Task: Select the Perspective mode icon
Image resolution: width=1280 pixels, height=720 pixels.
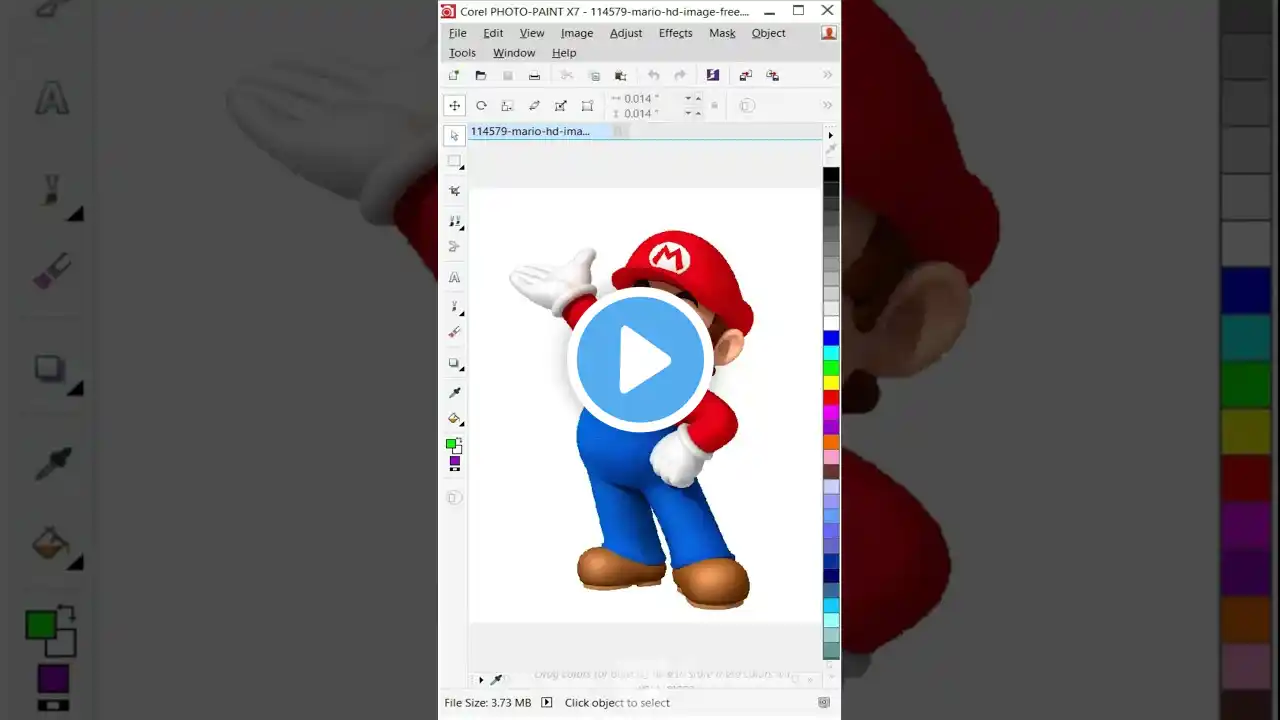Action: pyautogui.click(x=587, y=105)
